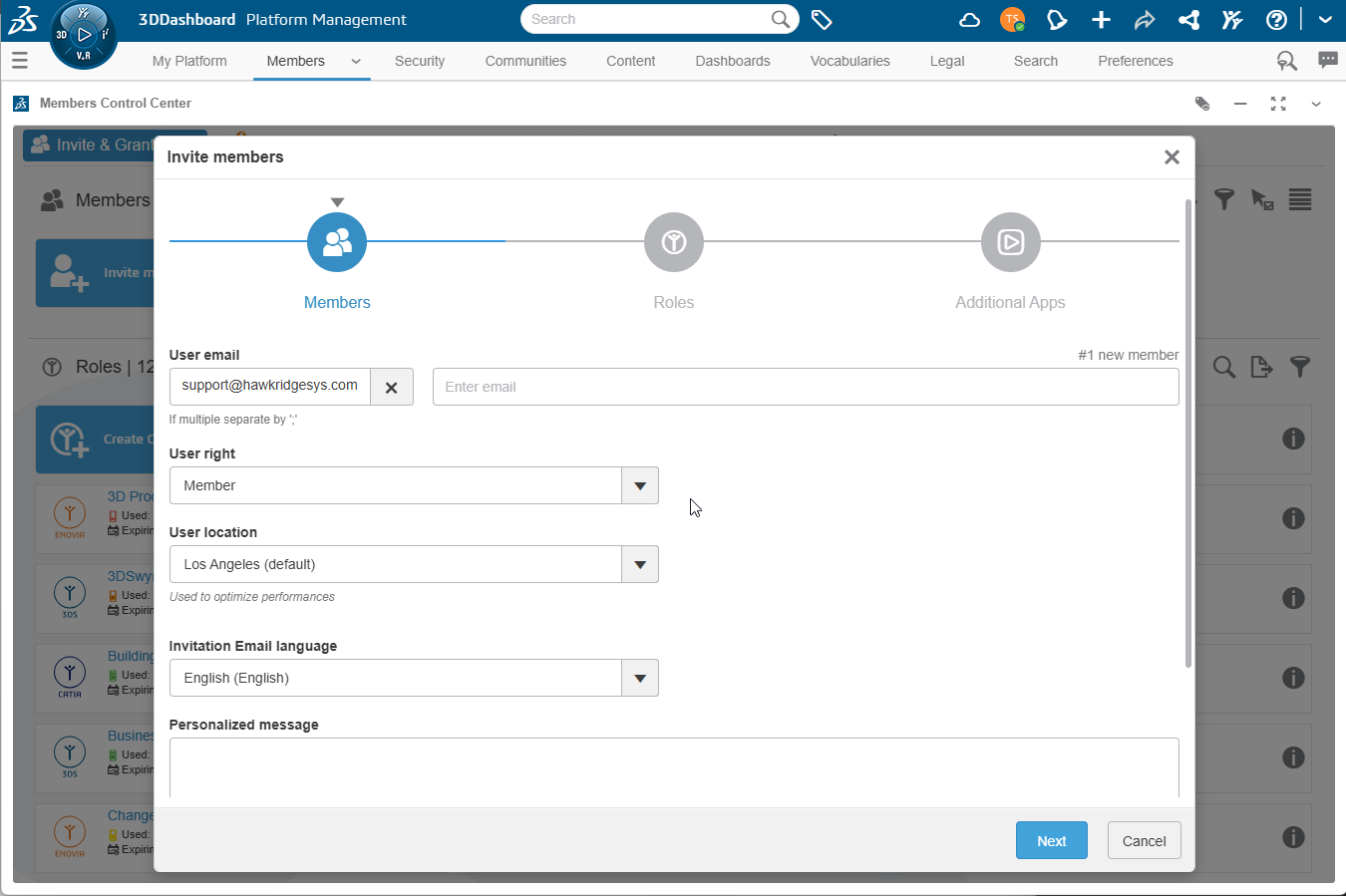Click the Members step circle icon
This screenshot has height=896, width=1346.
(x=337, y=242)
